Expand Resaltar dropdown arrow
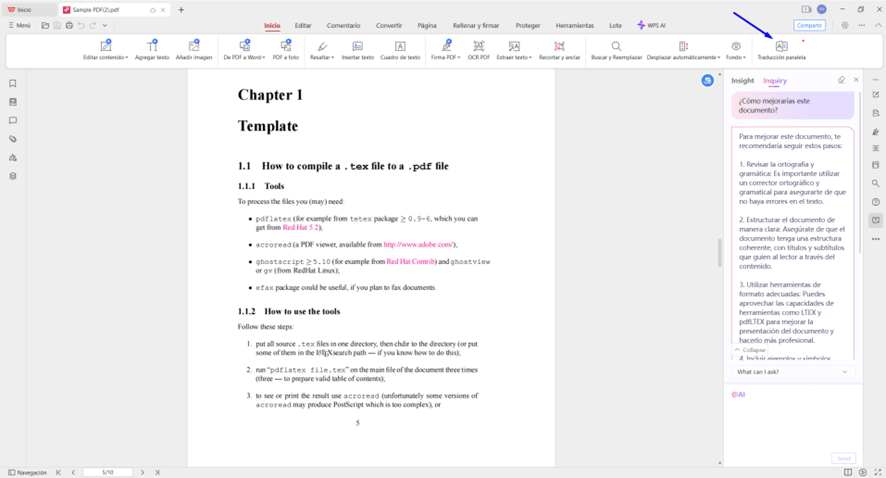886x478 pixels. tap(333, 58)
